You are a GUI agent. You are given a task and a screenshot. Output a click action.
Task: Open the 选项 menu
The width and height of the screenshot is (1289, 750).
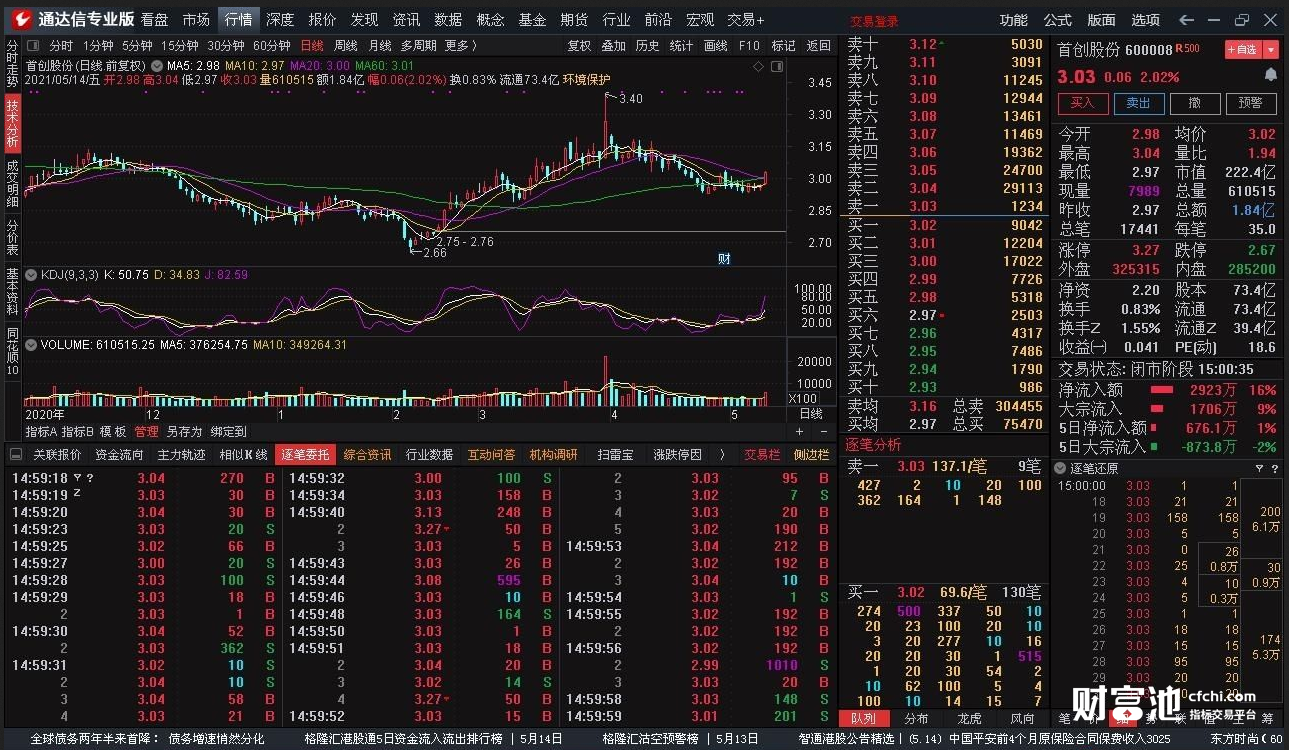tap(1146, 19)
